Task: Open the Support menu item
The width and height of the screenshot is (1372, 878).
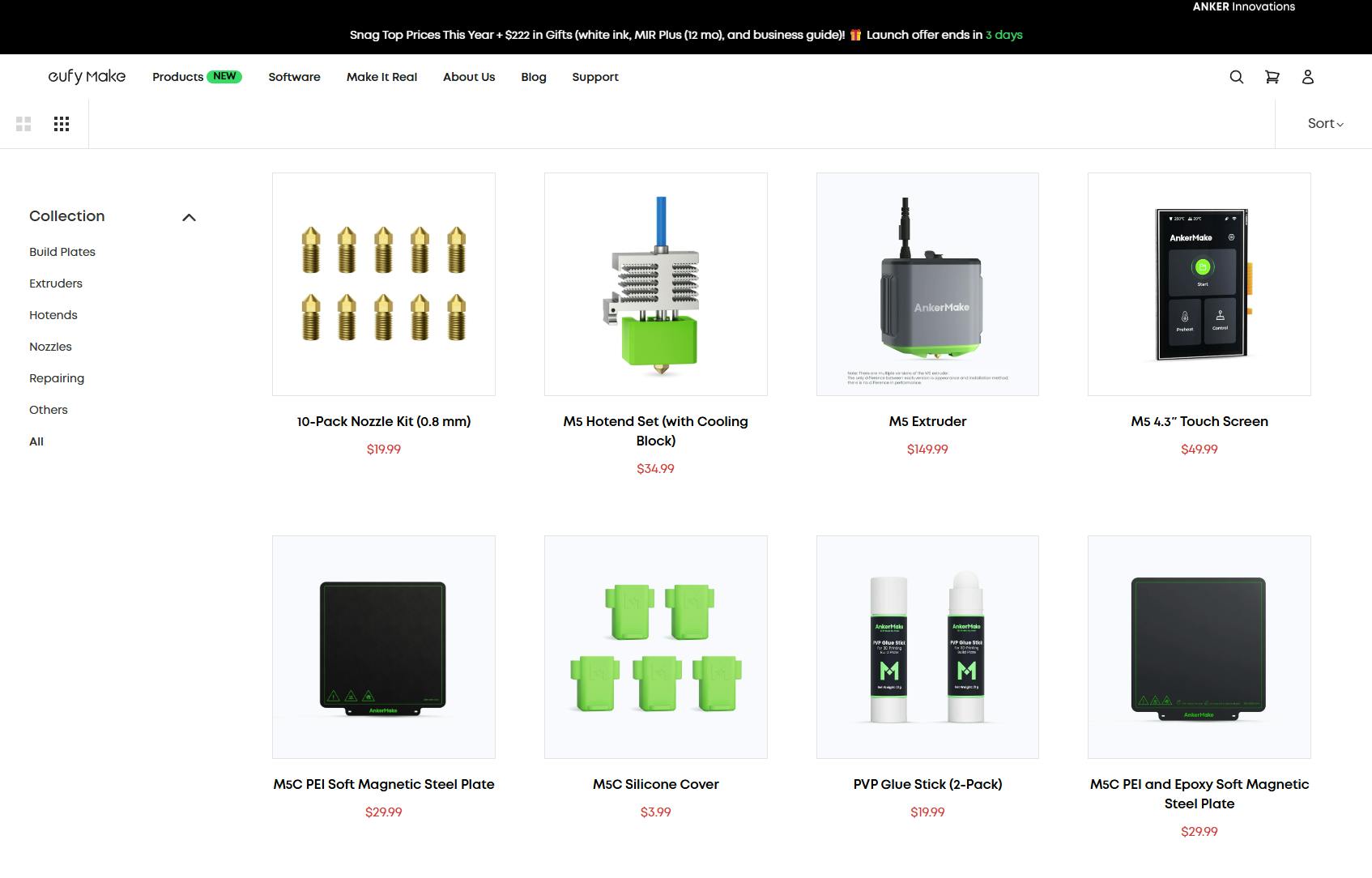Action: 594,77
